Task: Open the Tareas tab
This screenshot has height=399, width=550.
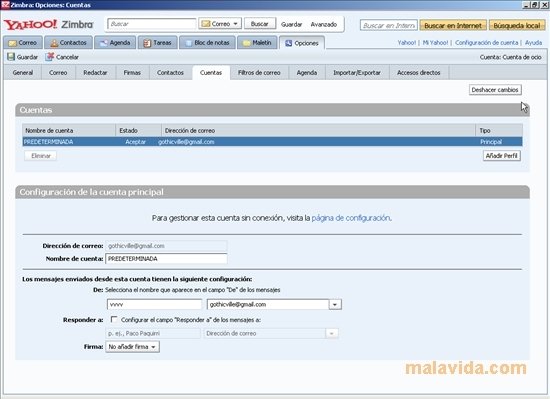Action: pos(157,43)
